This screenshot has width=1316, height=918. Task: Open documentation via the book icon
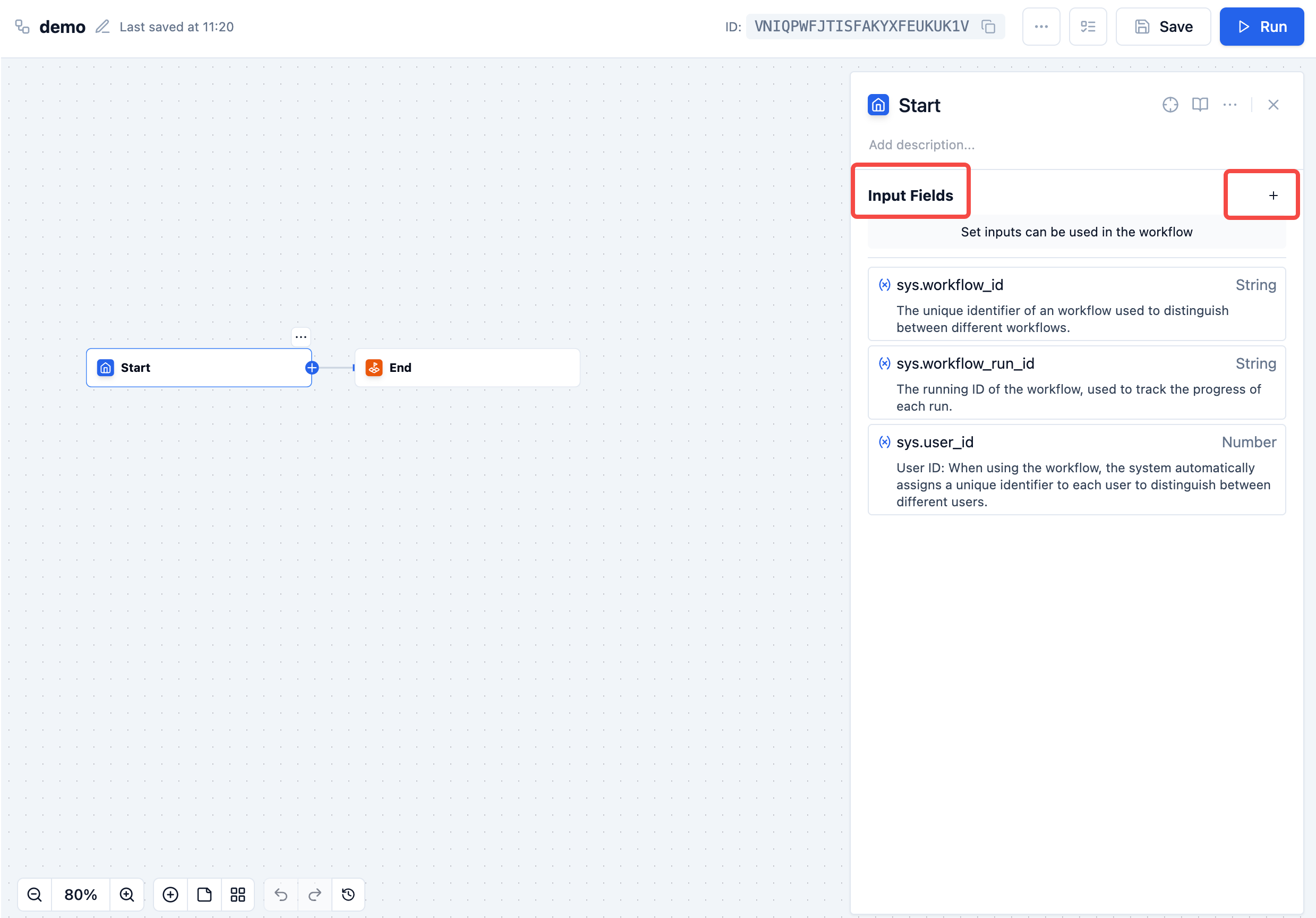[1200, 104]
